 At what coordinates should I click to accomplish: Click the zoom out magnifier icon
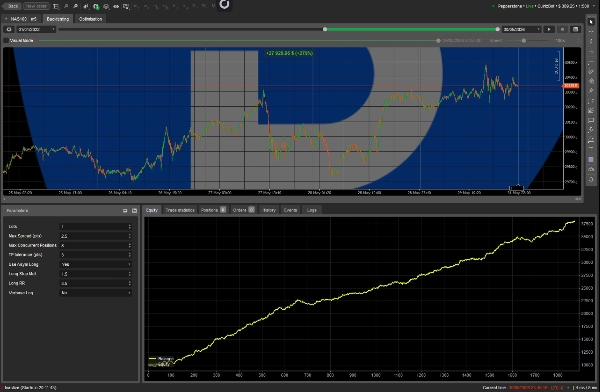click(x=66, y=6)
